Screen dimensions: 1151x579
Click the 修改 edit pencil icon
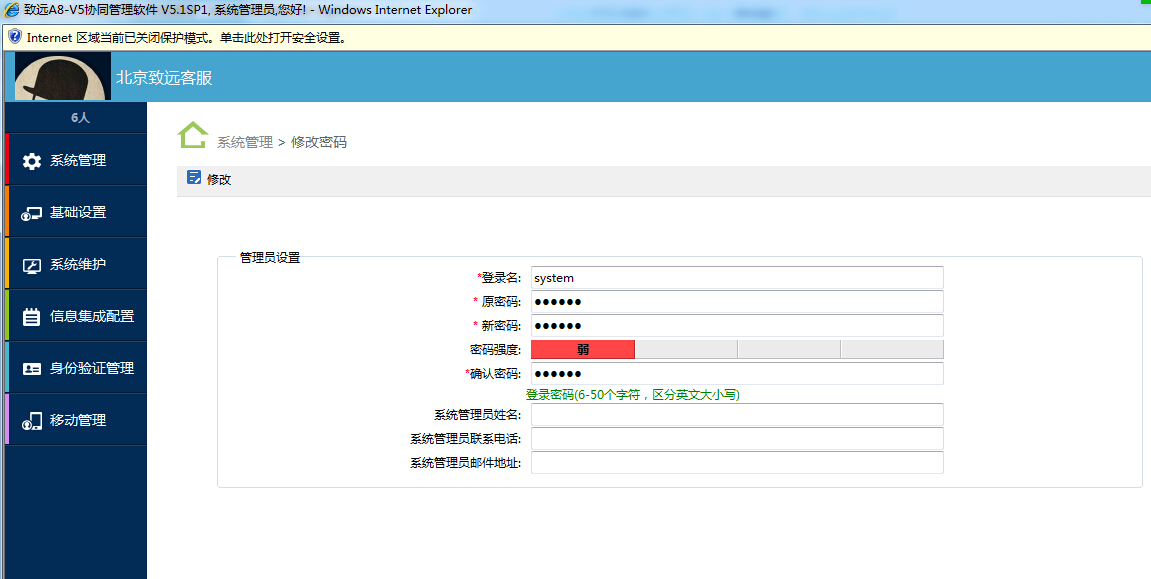[x=194, y=178]
